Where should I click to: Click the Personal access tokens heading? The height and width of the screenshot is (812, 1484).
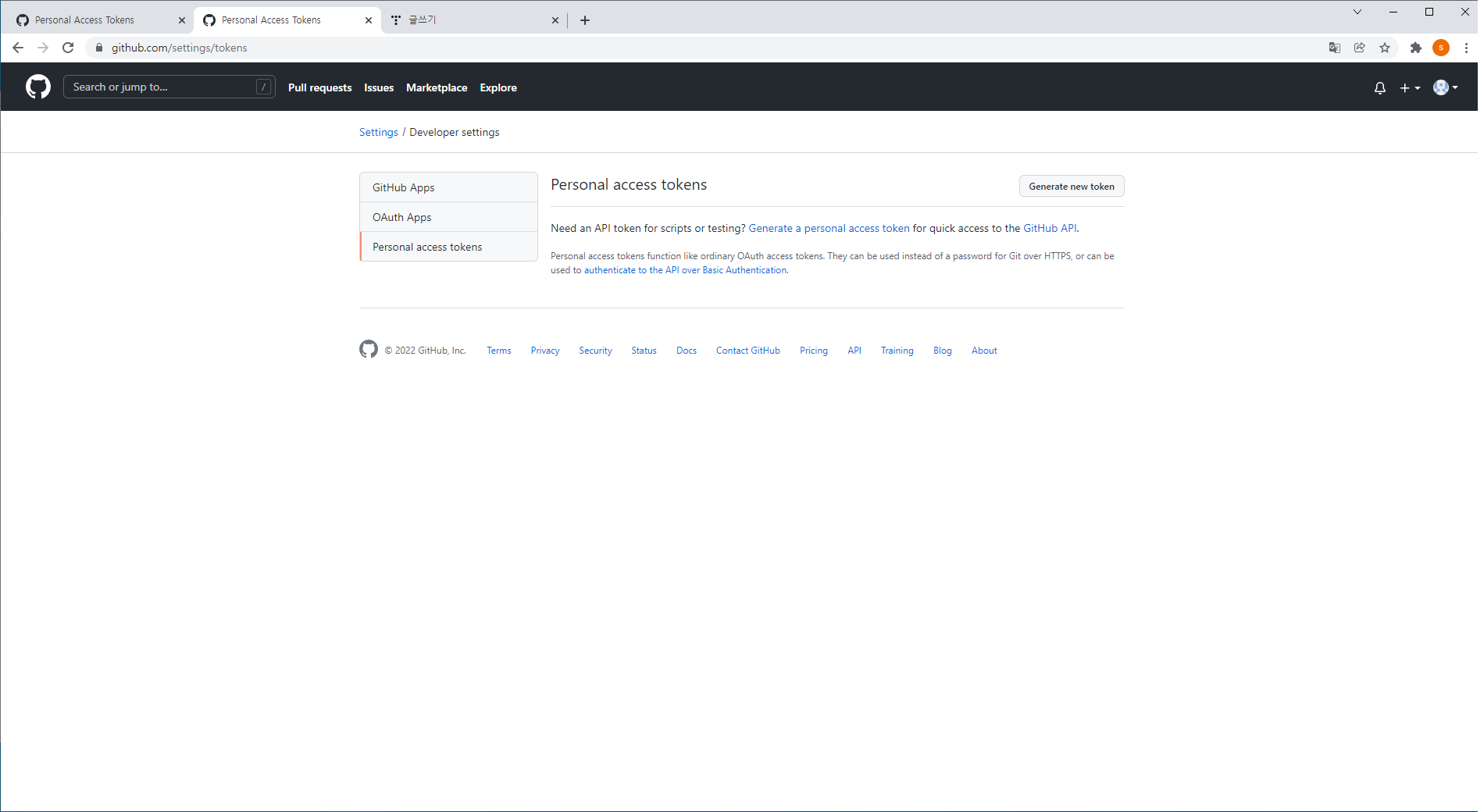[x=629, y=184]
